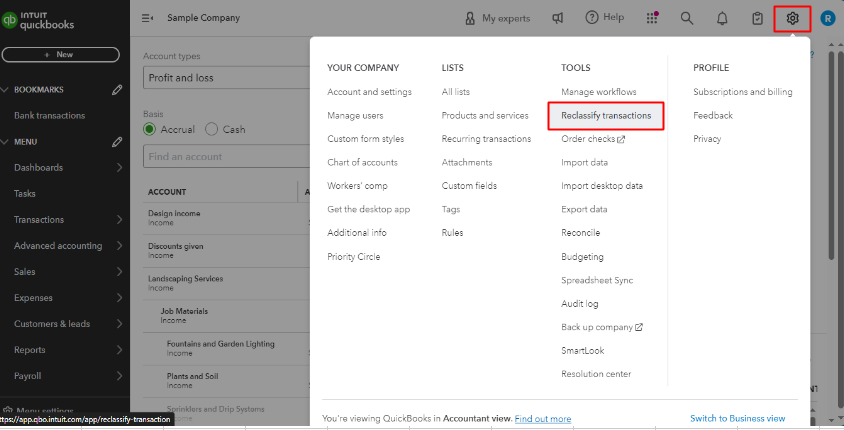This screenshot has height=430, width=844.
Task: Select the Accrual basis radio button
Action: pos(149,129)
